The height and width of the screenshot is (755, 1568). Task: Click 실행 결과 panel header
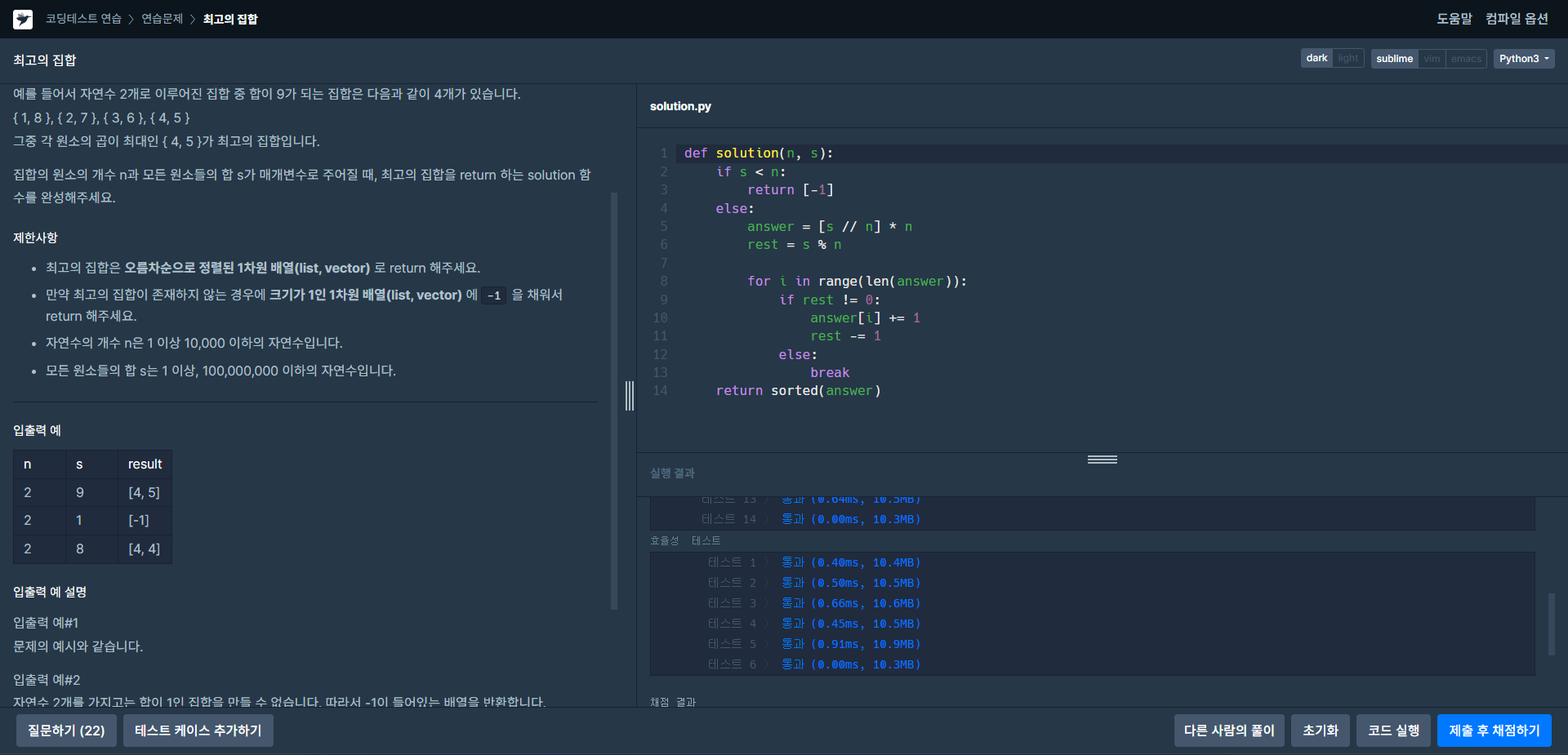pyautogui.click(x=672, y=473)
